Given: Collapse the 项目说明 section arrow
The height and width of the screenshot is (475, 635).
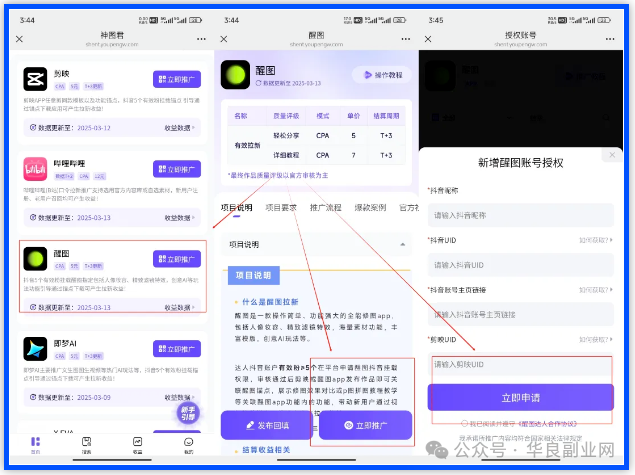Looking at the screenshot, I should [403, 244].
